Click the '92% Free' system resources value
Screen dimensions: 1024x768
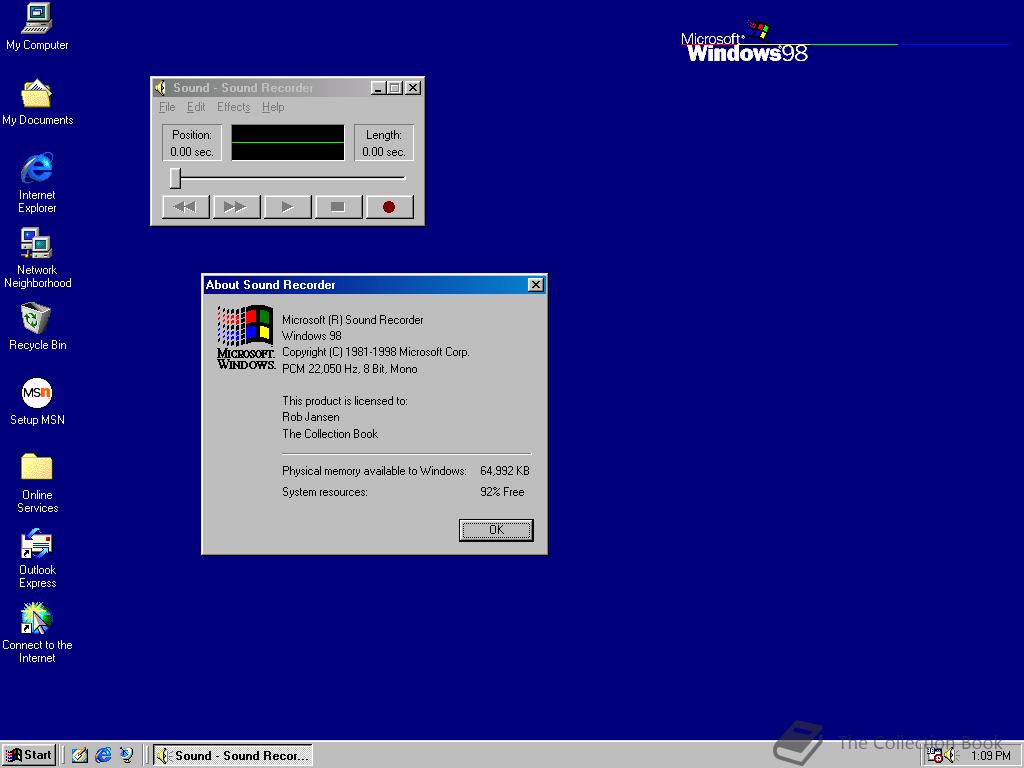pyautogui.click(x=502, y=492)
